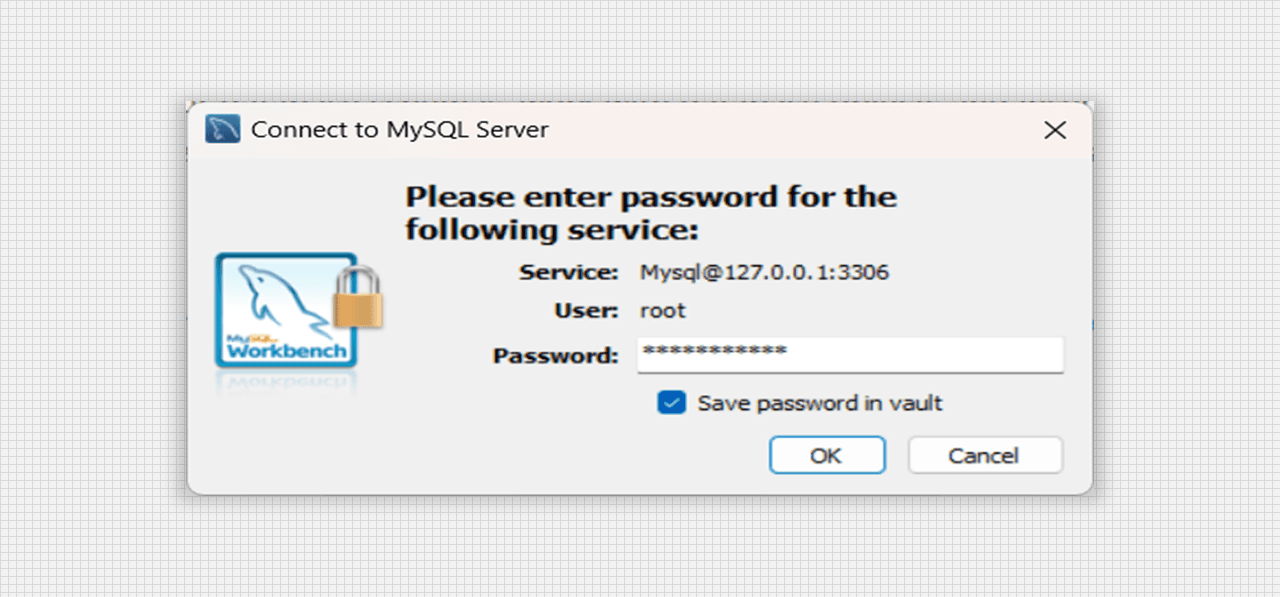The width and height of the screenshot is (1280, 597).
Task: Focus the Password input field
Action: (x=920, y=354)
